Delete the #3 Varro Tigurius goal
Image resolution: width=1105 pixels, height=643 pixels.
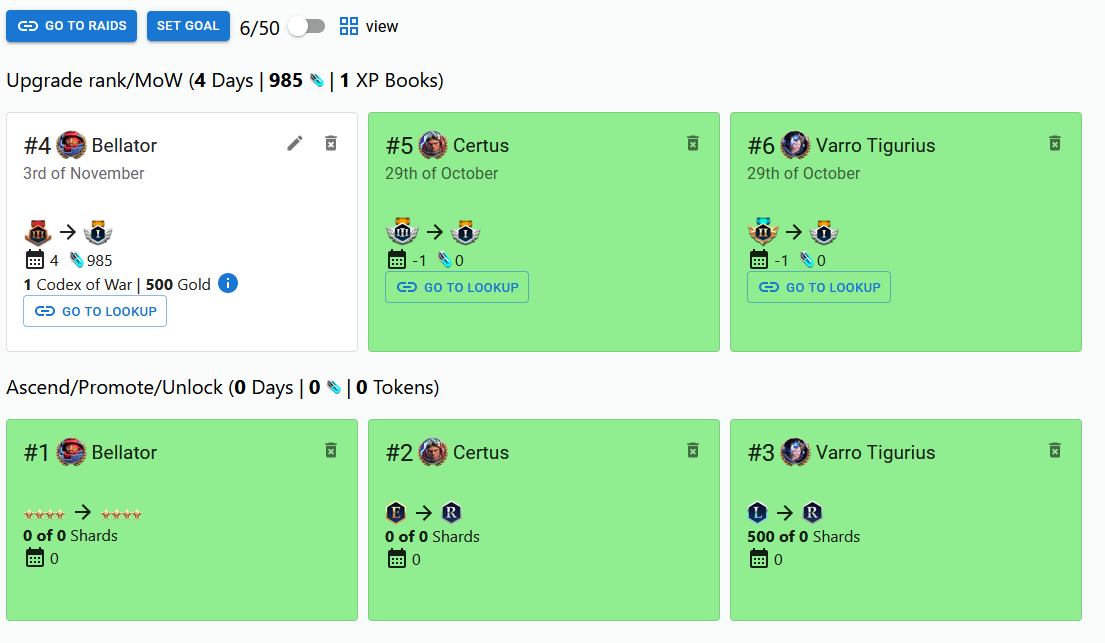click(1055, 451)
